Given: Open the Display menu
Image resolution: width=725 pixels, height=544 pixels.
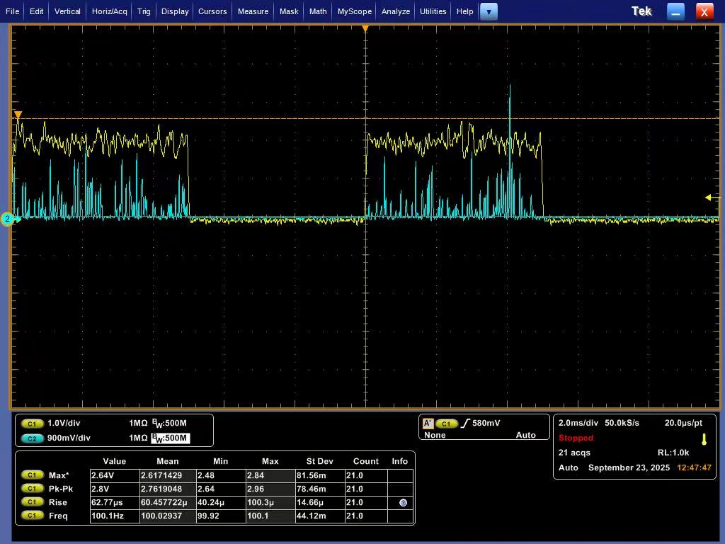Looking at the screenshot, I should 175,11.
